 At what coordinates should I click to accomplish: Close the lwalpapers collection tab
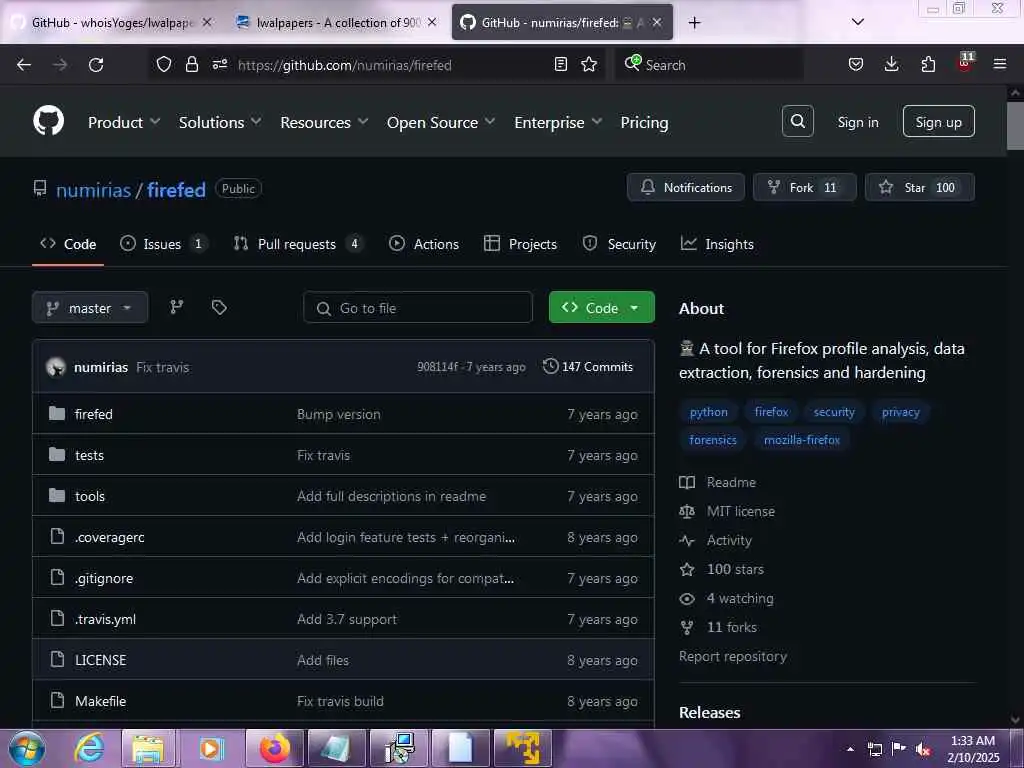tap(432, 22)
